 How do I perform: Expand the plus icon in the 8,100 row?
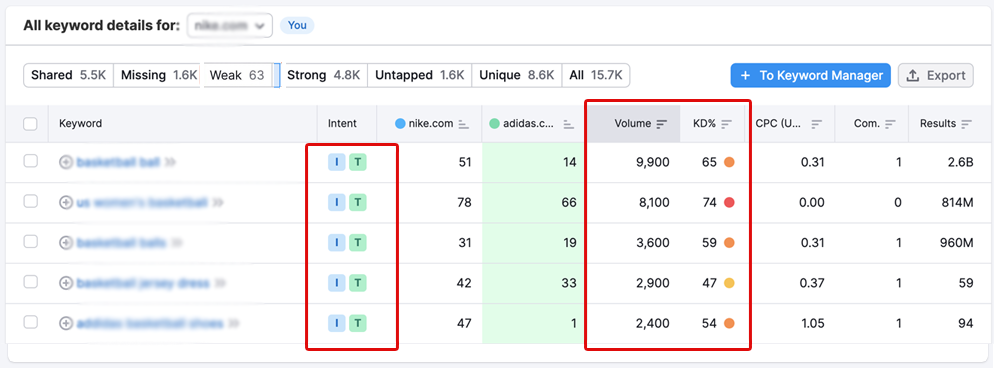pos(65,203)
